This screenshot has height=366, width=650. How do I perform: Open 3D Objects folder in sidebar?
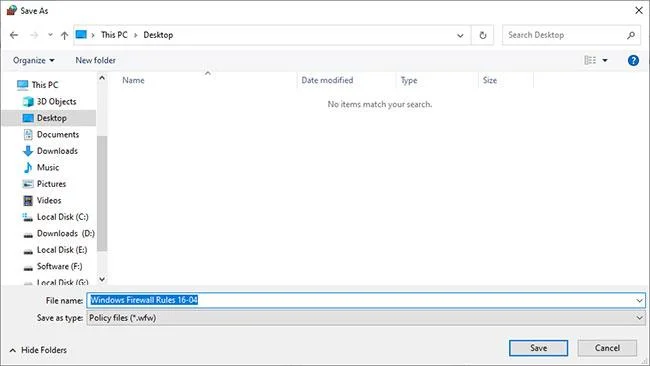click(56, 101)
